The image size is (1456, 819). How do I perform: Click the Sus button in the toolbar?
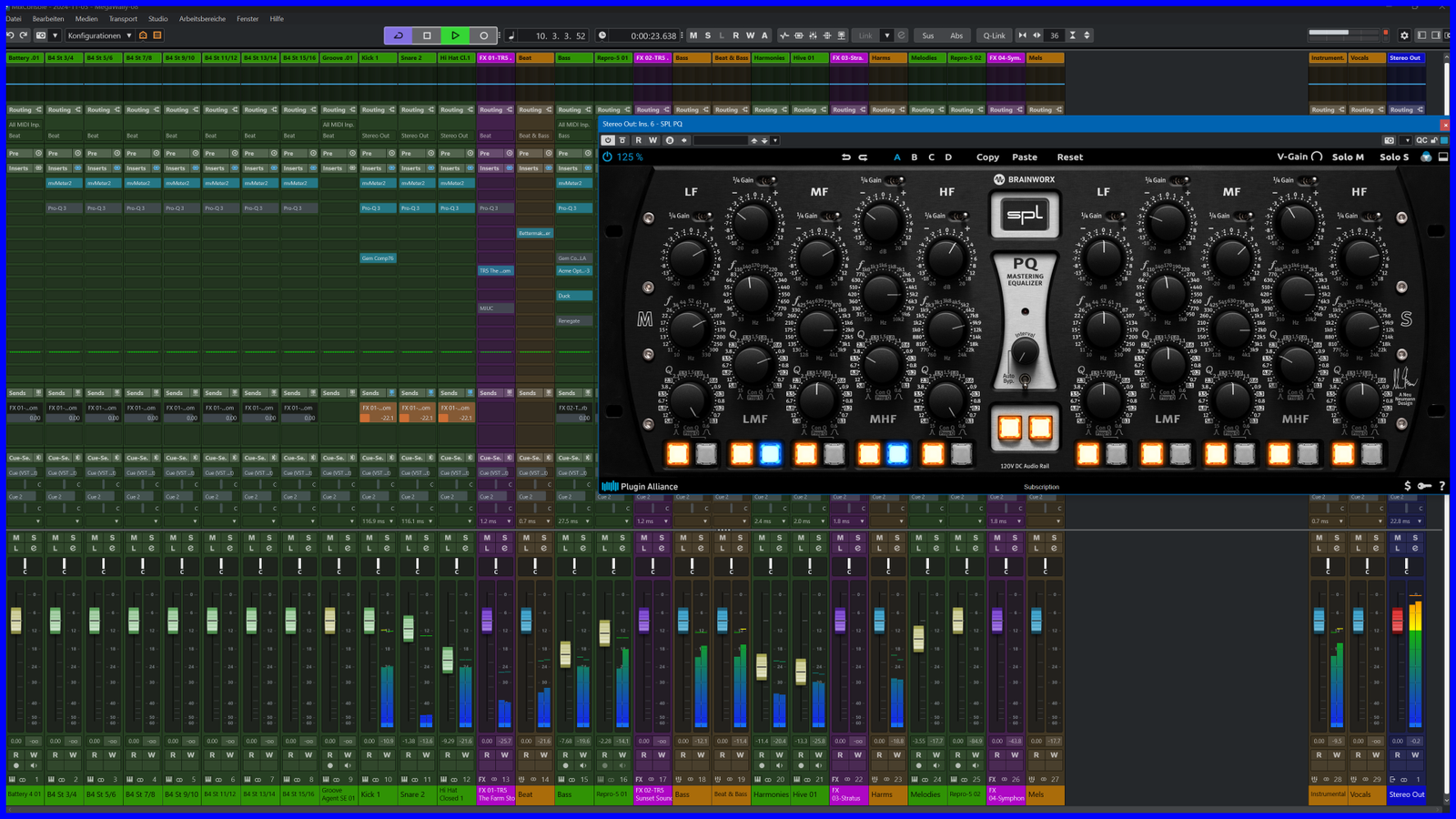[x=927, y=35]
